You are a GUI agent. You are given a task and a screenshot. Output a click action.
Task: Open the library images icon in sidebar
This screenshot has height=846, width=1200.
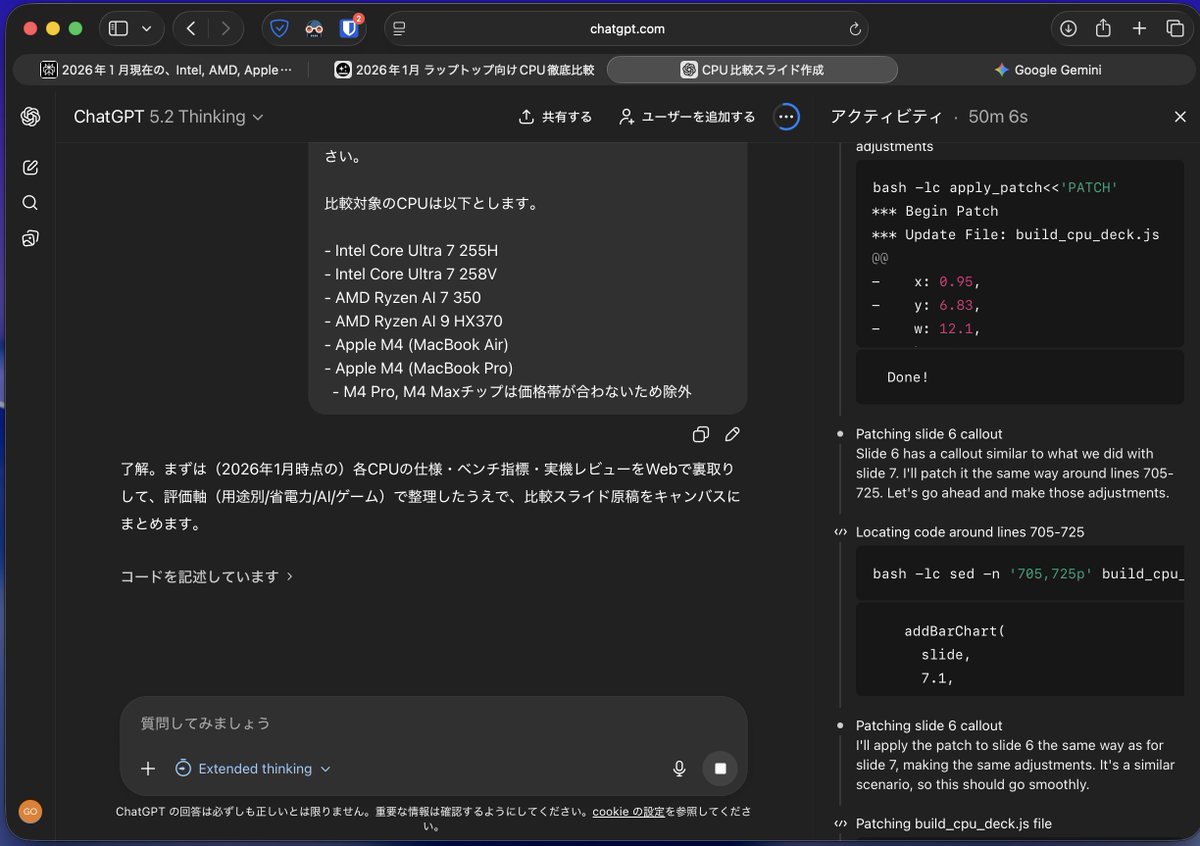(x=30, y=238)
